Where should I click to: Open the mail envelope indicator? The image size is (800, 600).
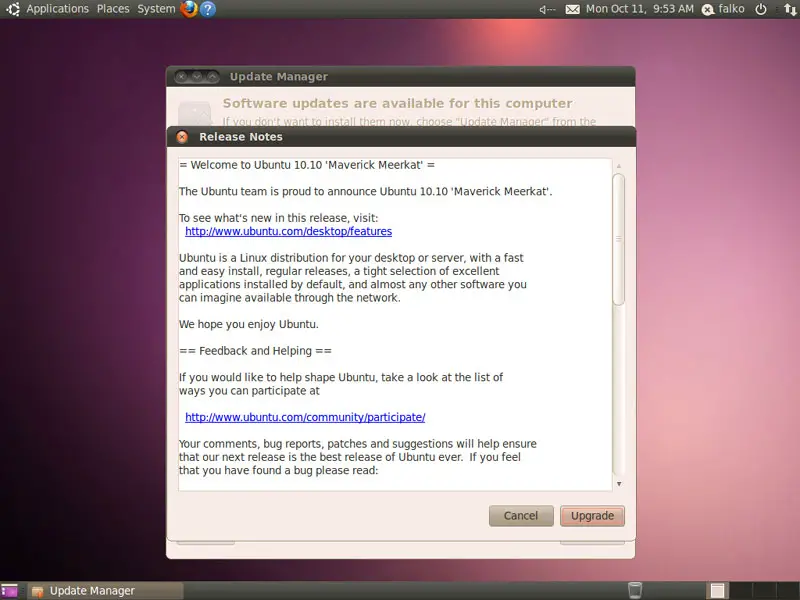tap(572, 9)
